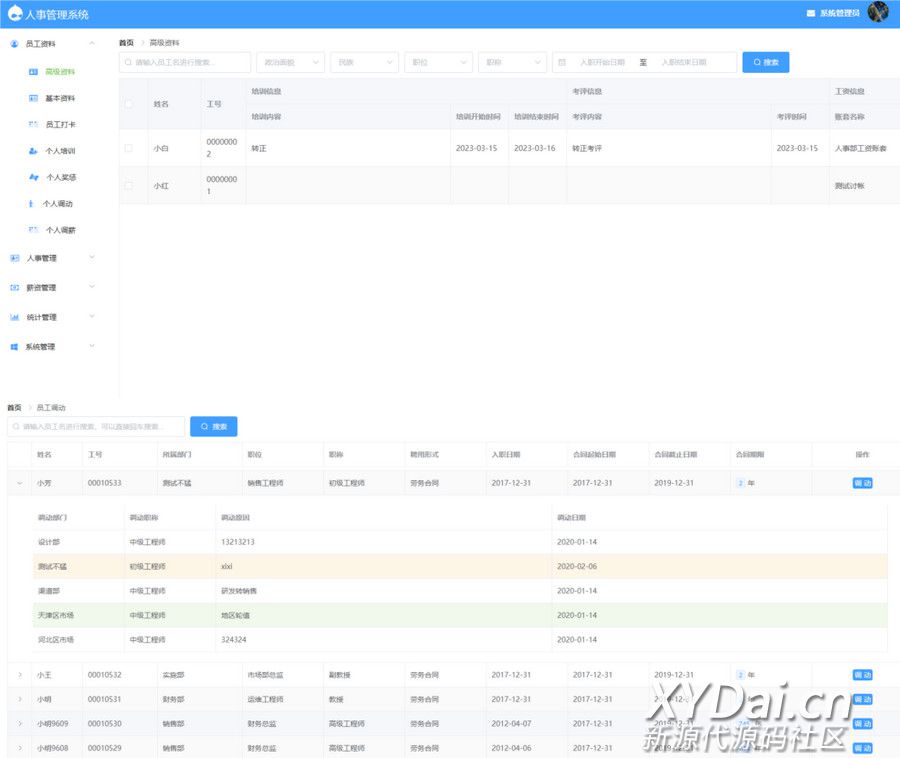Click the 首页 breadcrumb link at top

pyautogui.click(x=126, y=43)
